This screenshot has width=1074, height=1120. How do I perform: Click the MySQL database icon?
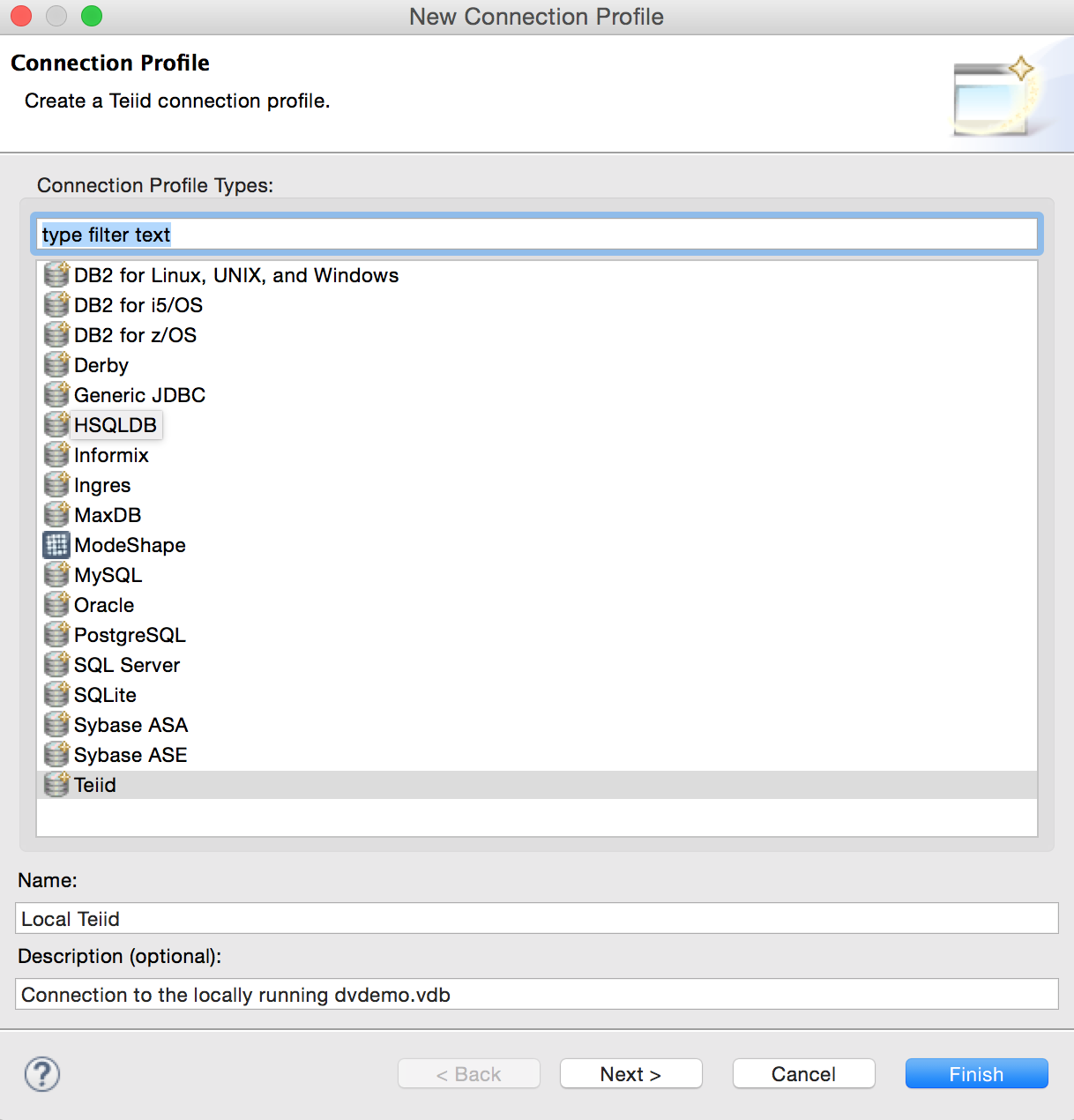(x=56, y=575)
